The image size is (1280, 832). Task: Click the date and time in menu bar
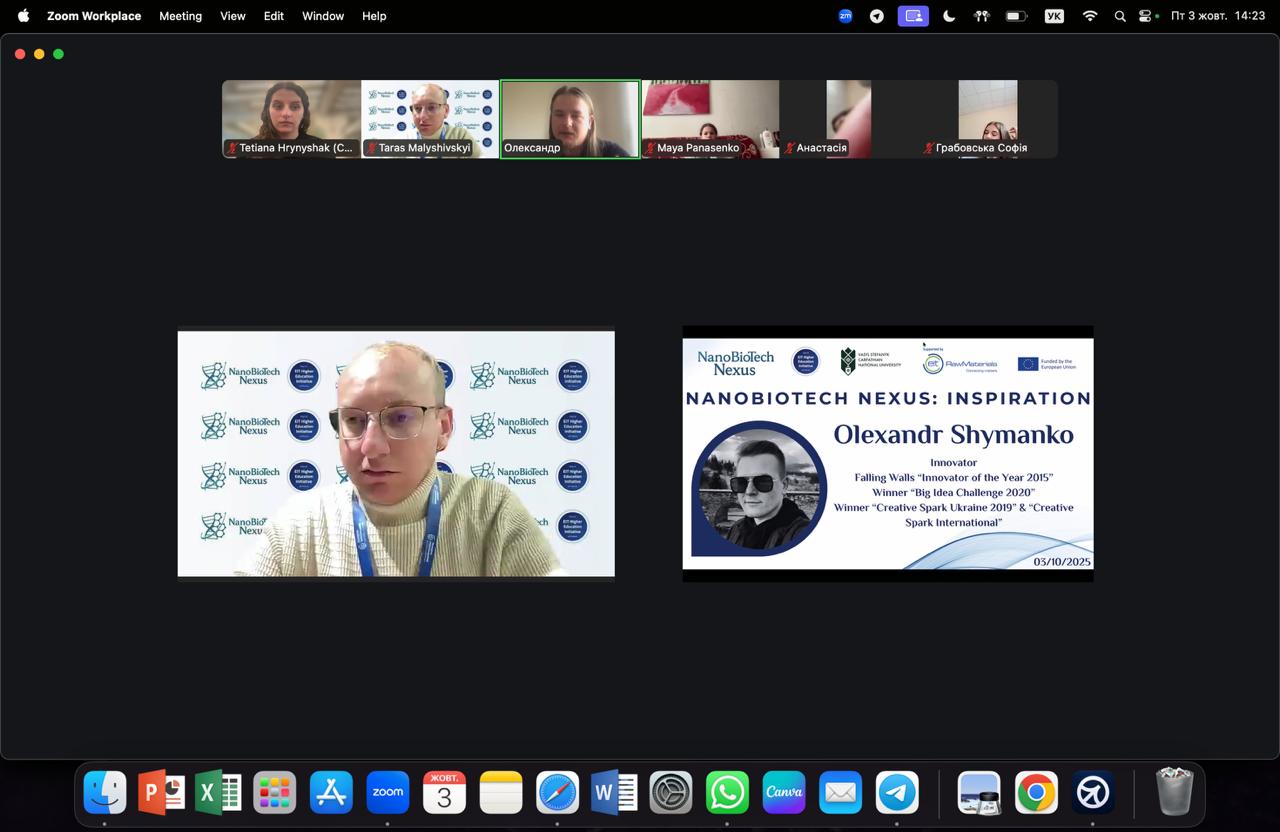[1217, 16]
